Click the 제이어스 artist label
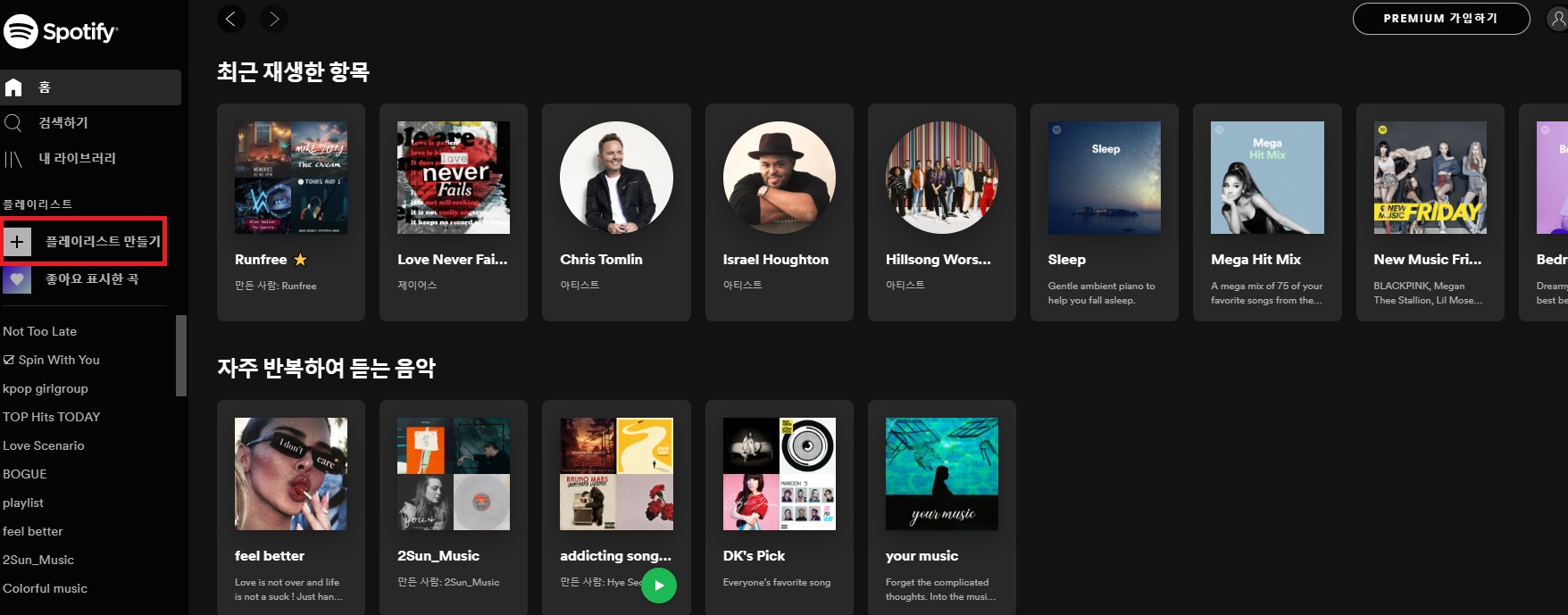Viewport: 1568px width, 615px height. 417,285
